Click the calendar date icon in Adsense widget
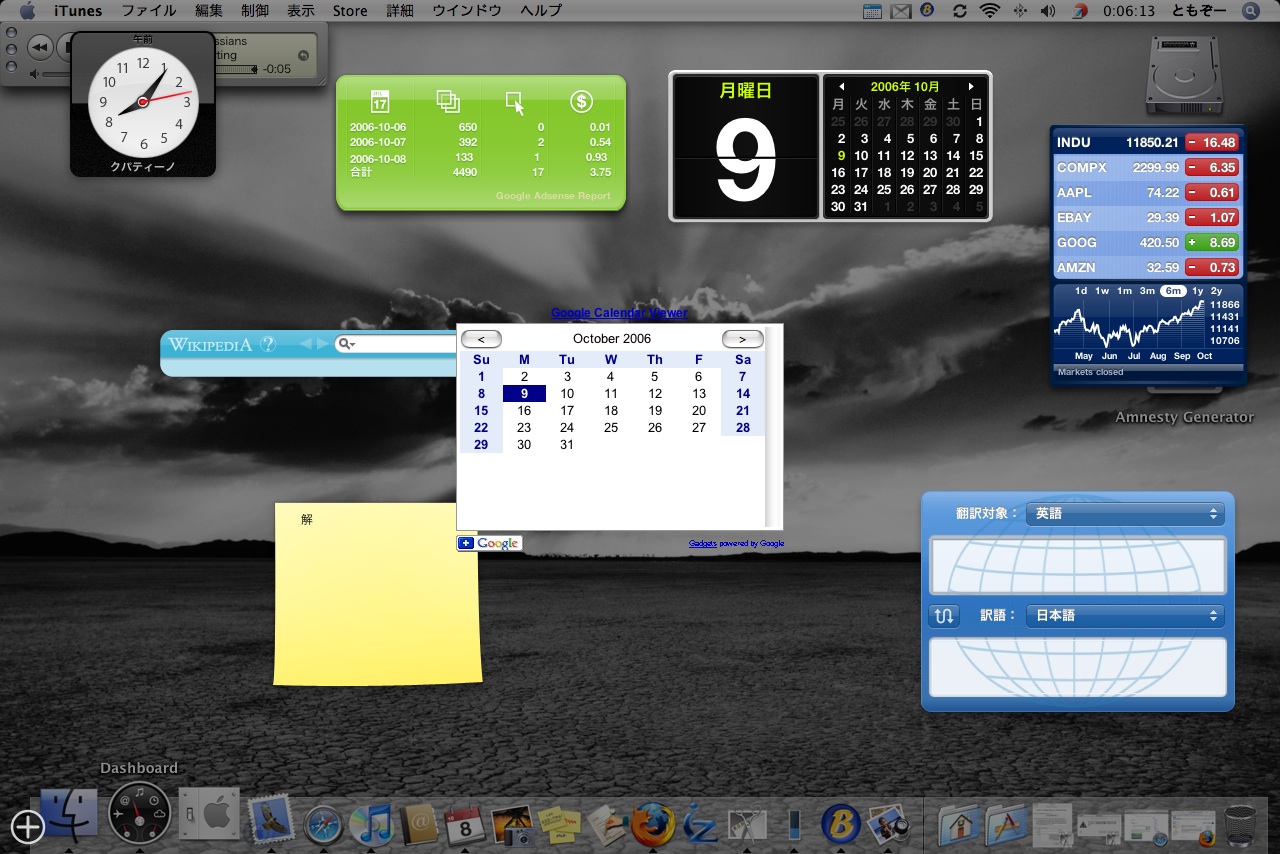Image resolution: width=1280 pixels, height=854 pixels. point(380,101)
